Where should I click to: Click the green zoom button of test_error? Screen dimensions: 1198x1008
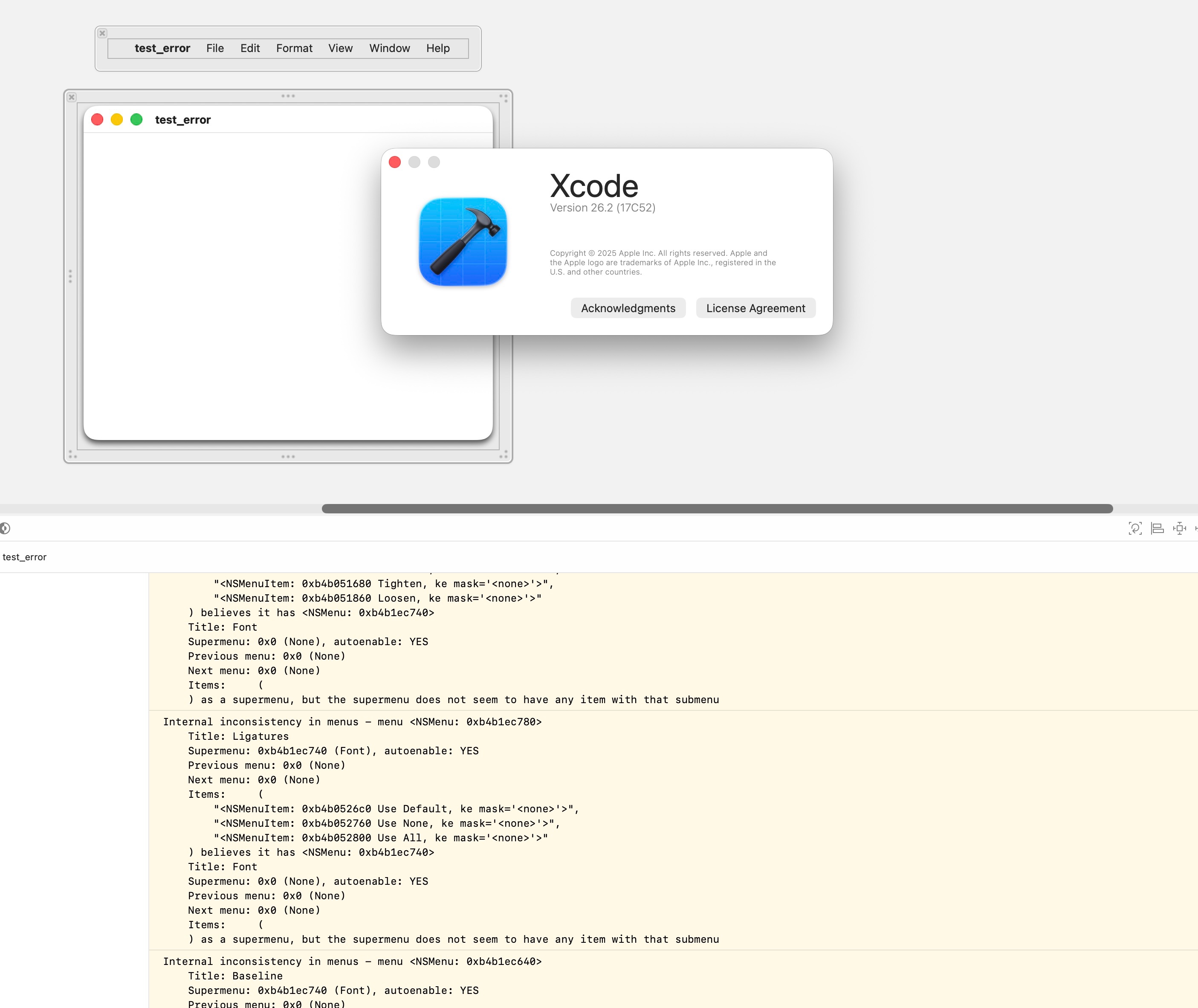(136, 119)
